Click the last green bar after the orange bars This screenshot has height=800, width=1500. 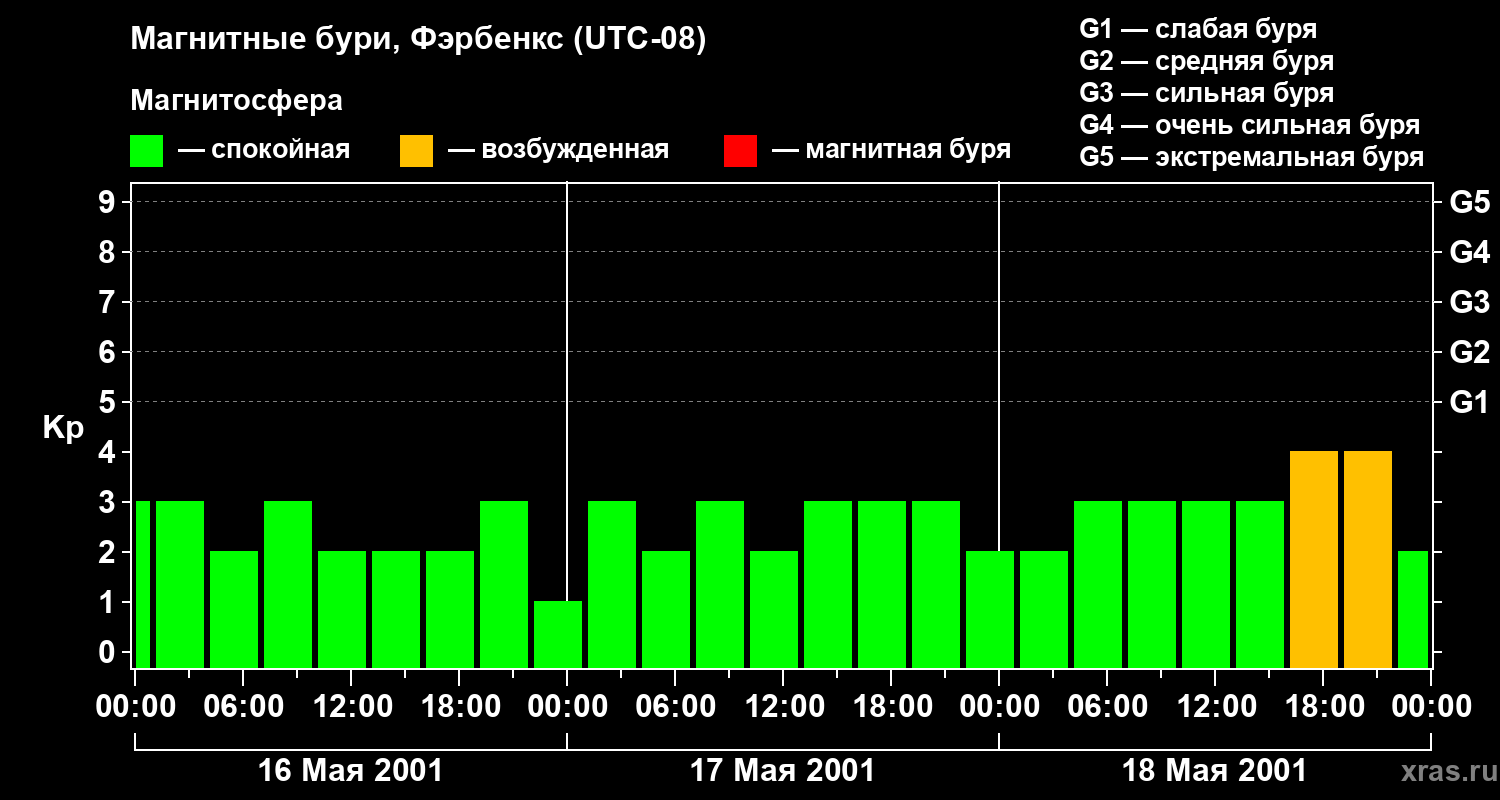click(x=1413, y=610)
